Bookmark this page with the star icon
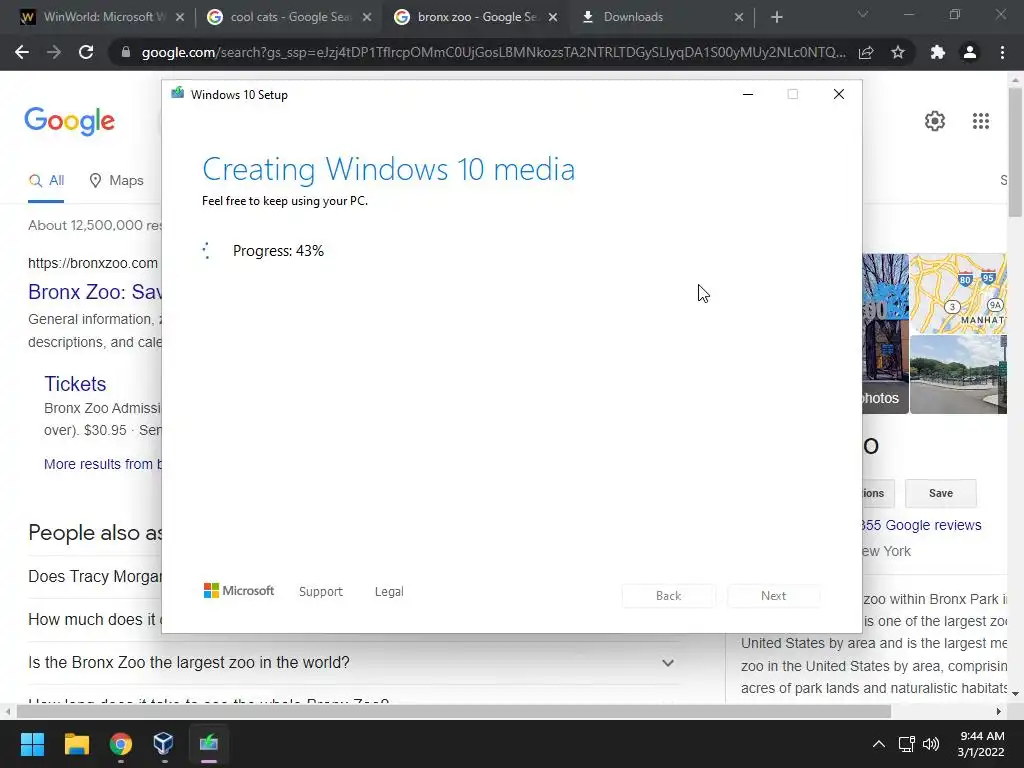1024x768 pixels. point(898,52)
